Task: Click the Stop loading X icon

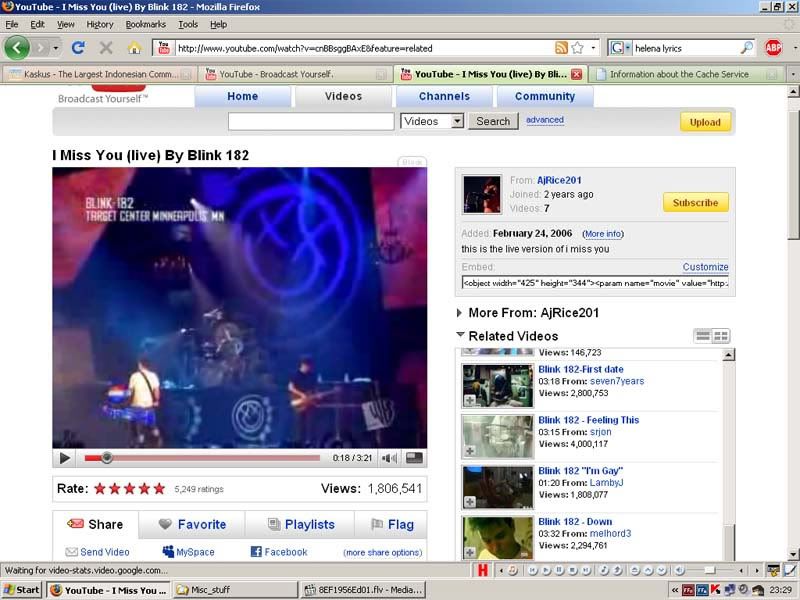Action: pos(106,48)
